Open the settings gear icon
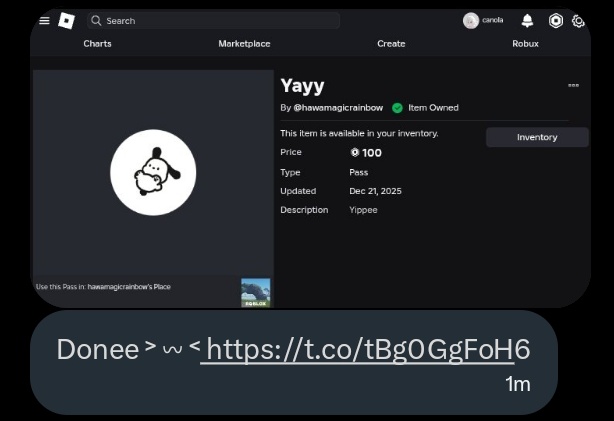The height and width of the screenshot is (421, 614). point(578,21)
